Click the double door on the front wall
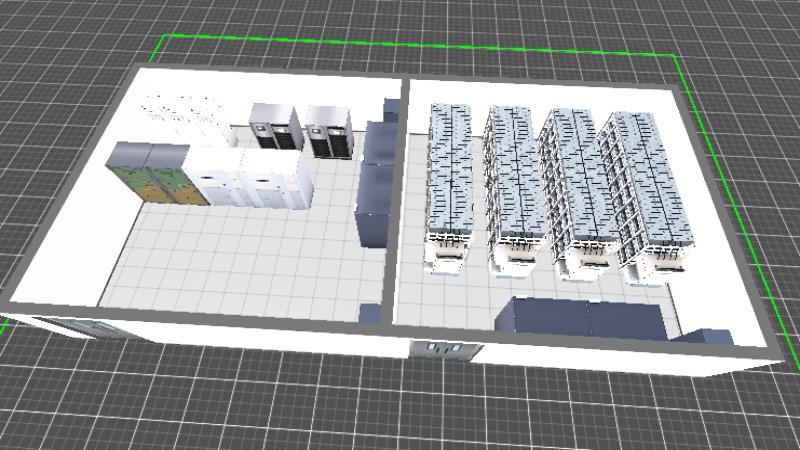 point(445,349)
